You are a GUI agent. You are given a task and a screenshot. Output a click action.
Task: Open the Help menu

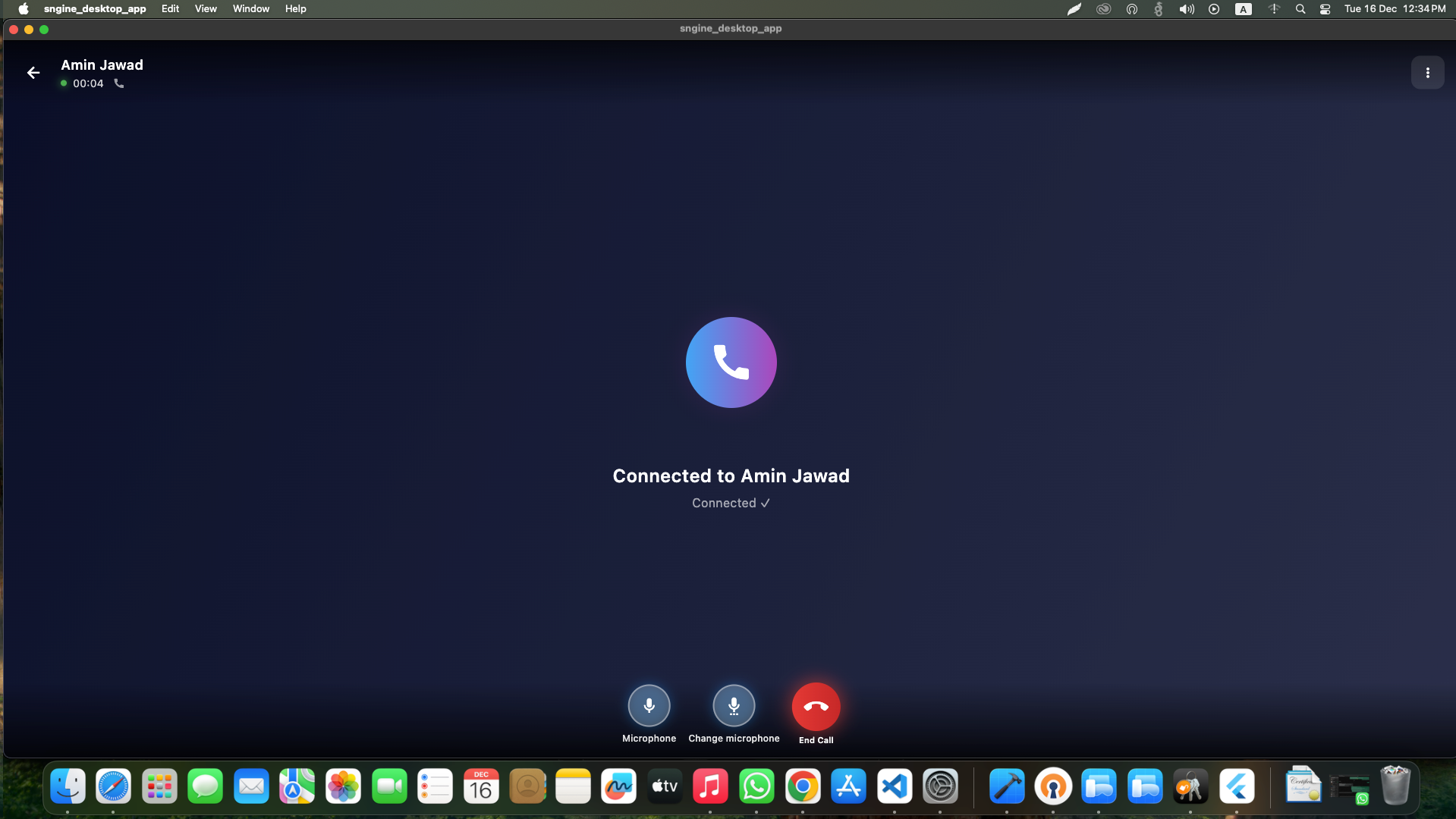coord(295,8)
